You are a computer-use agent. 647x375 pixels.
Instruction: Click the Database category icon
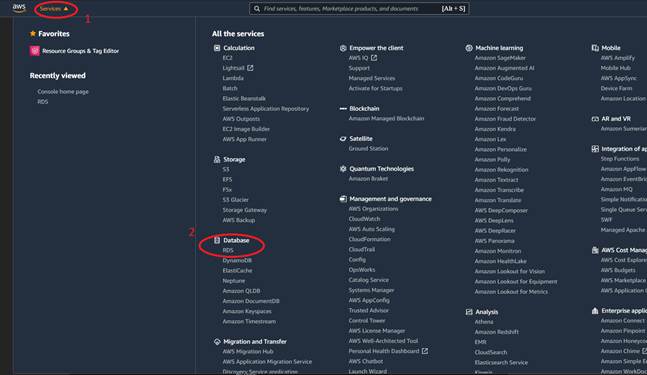click(x=217, y=240)
